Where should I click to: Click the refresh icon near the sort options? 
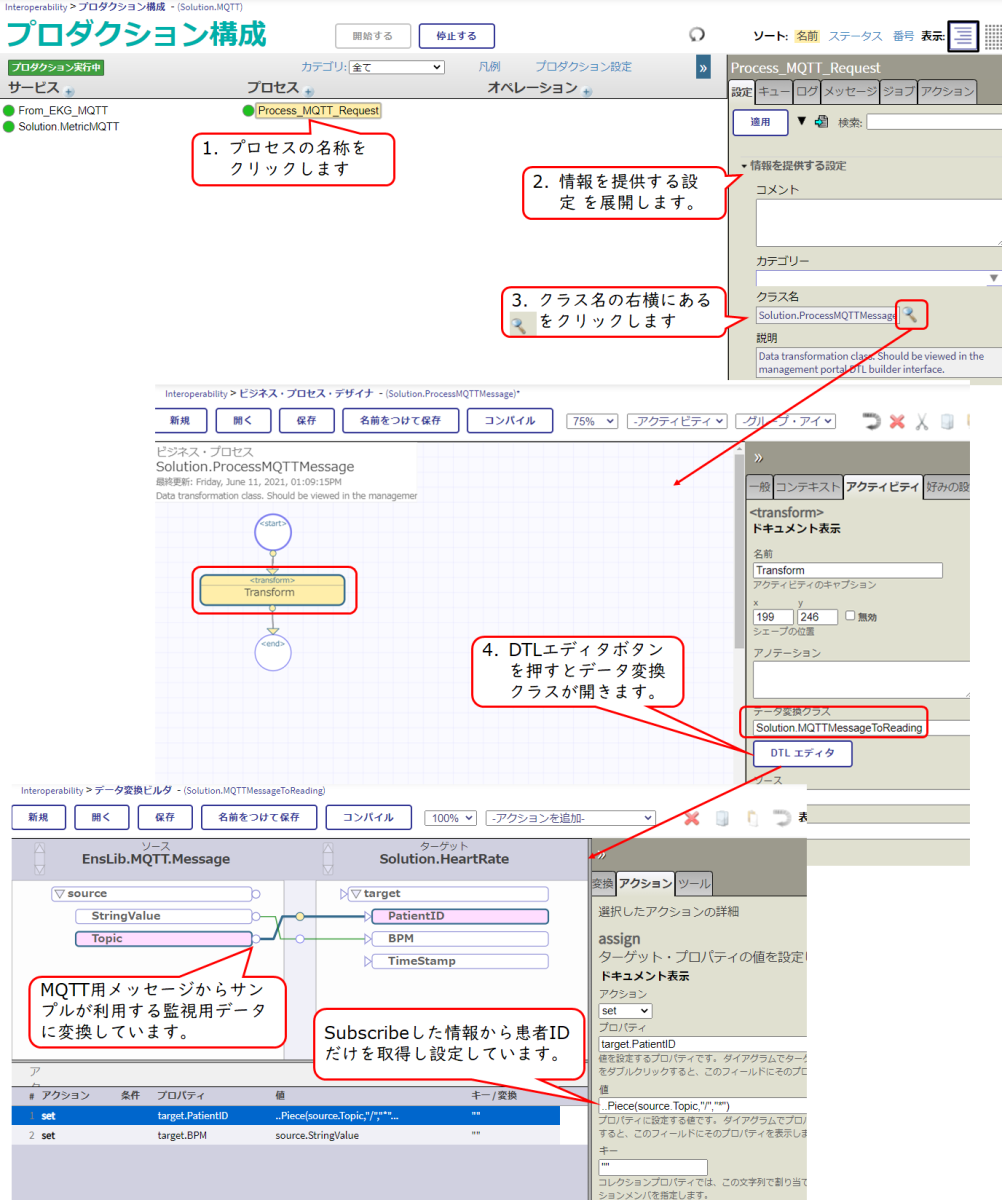tap(697, 35)
